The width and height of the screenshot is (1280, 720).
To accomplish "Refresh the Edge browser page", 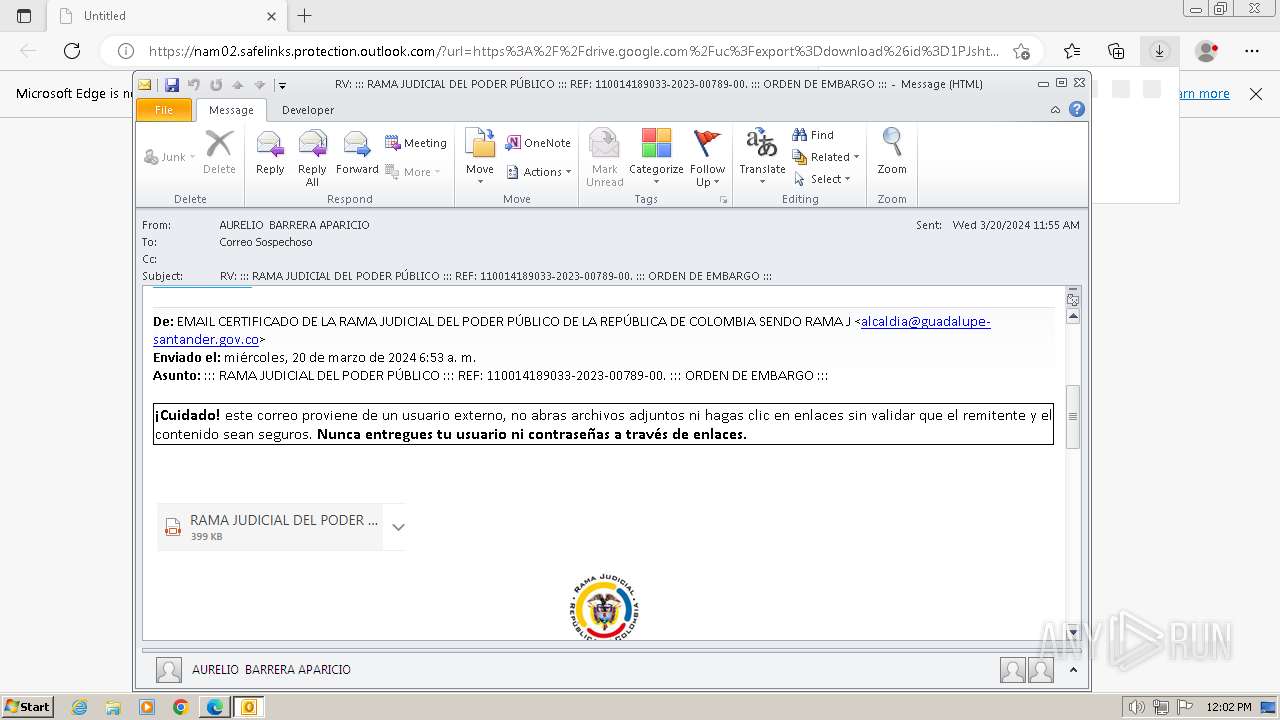I will coord(72,51).
